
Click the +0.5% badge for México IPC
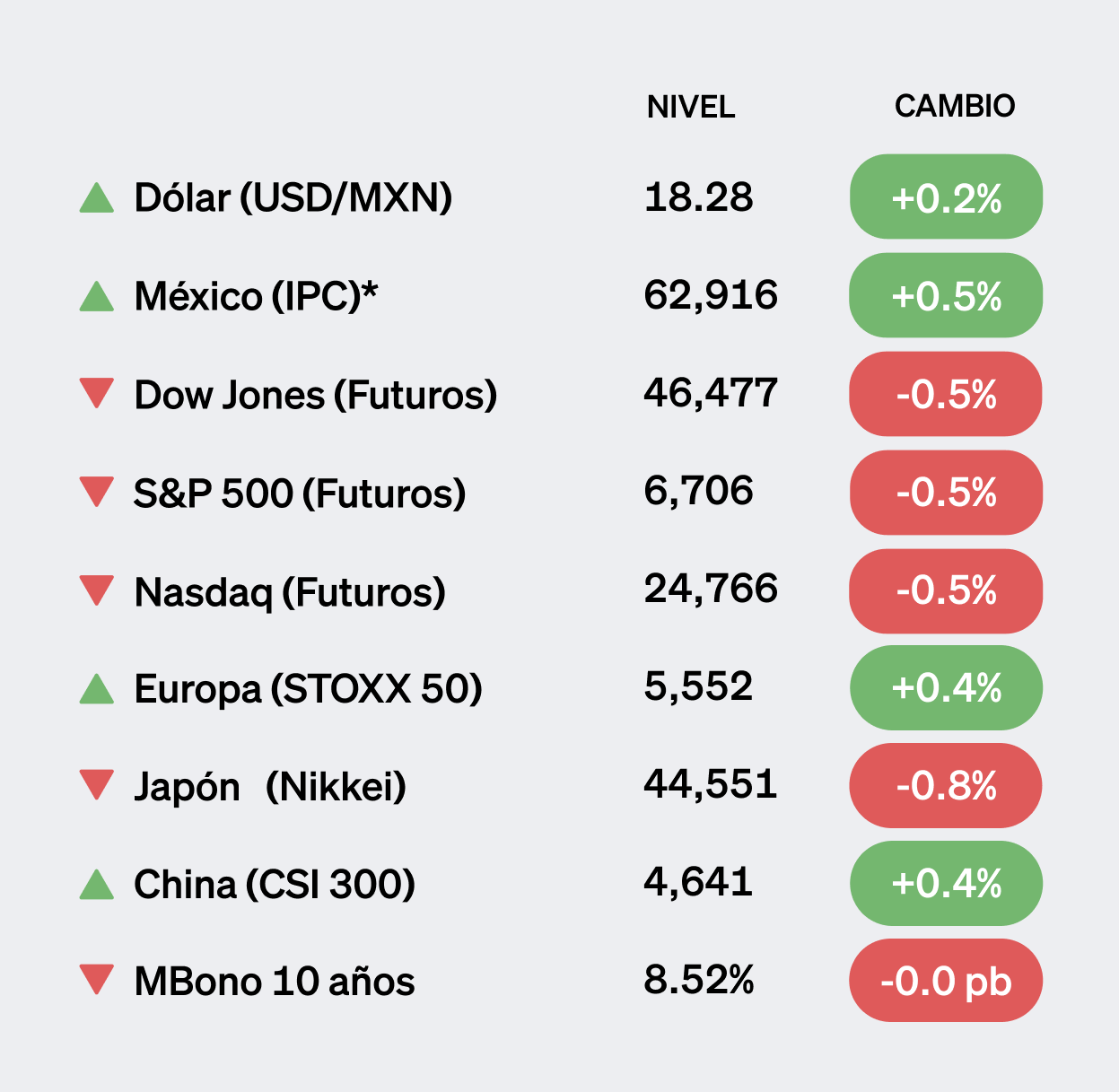(x=946, y=296)
